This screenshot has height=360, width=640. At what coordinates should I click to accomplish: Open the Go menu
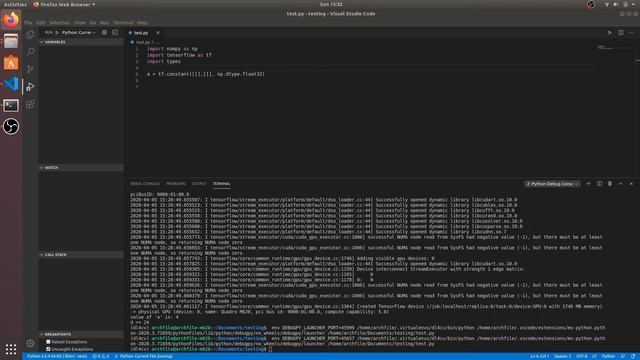click(x=93, y=23)
